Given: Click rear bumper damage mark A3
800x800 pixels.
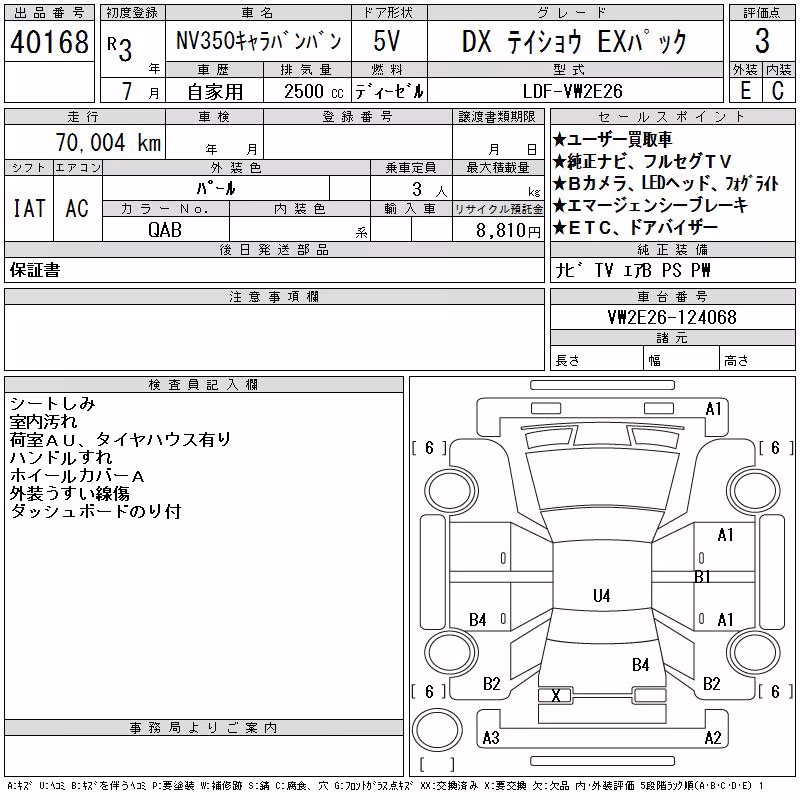Looking at the screenshot, I should pyautogui.click(x=491, y=737).
